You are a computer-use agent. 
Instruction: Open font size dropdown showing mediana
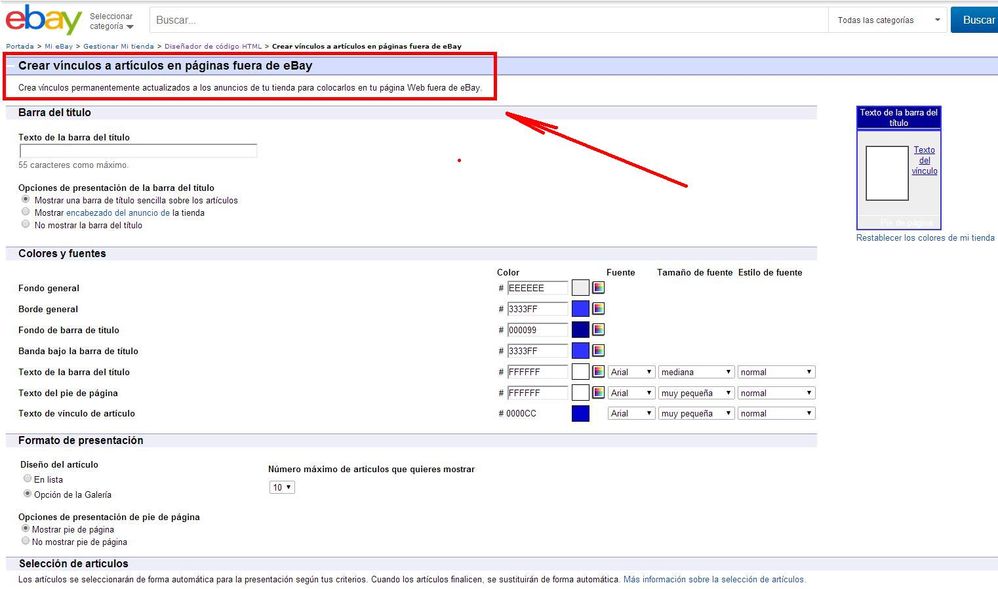[x=696, y=372]
